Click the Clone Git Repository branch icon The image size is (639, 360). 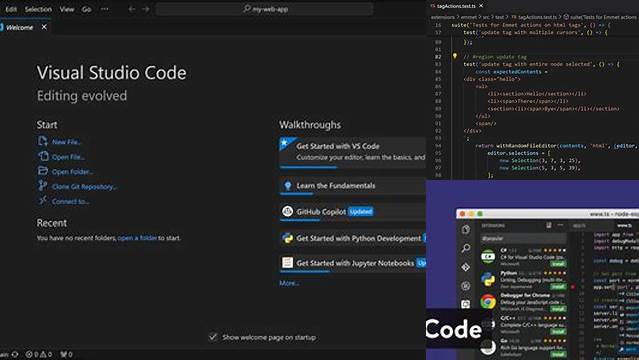pyautogui.click(x=42, y=186)
